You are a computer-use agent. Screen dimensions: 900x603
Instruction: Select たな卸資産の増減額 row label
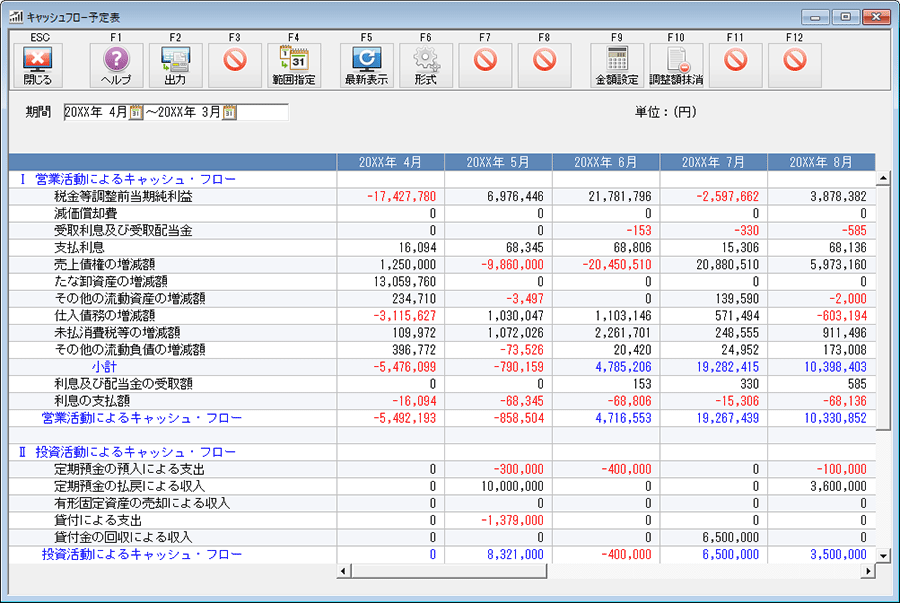111,282
